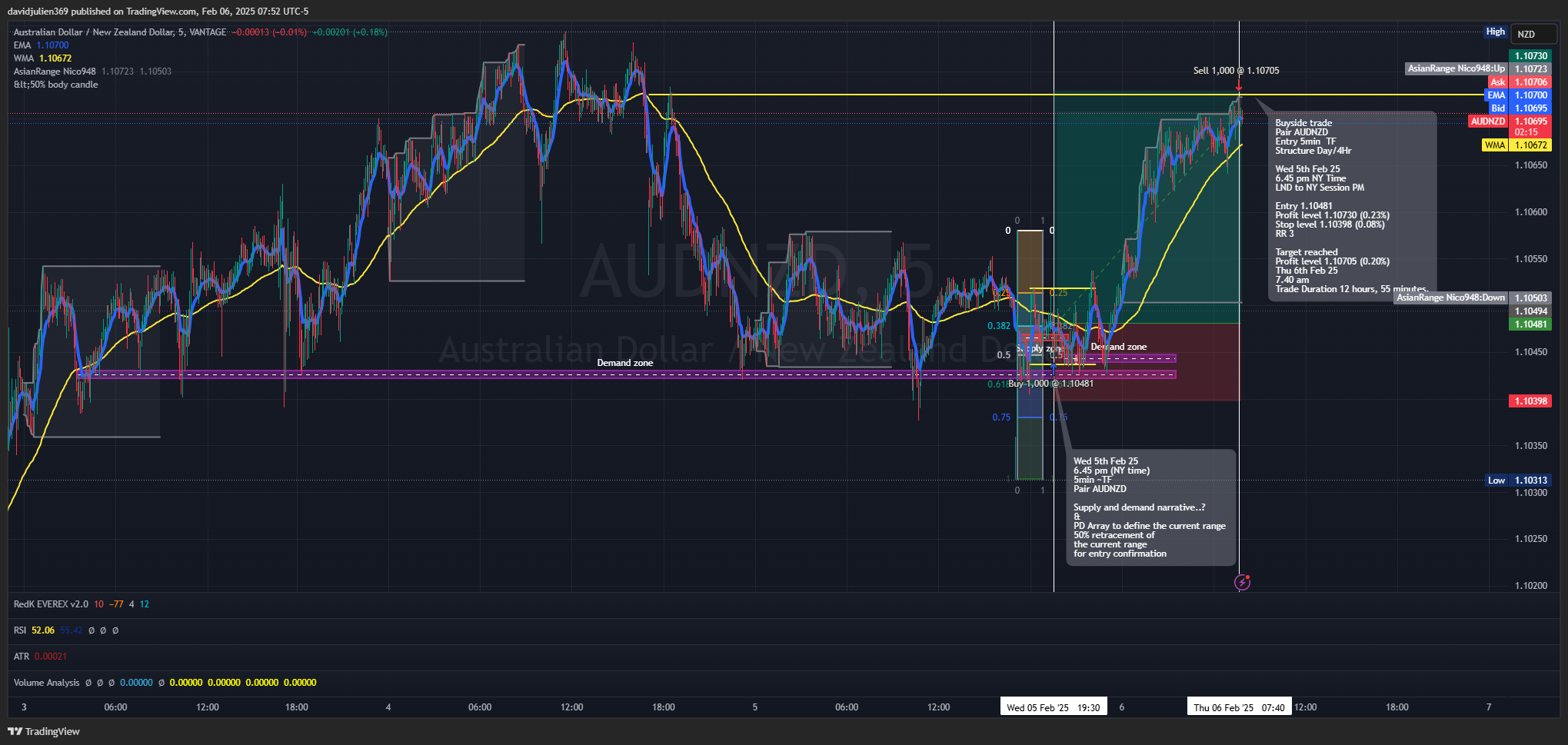Click the Wed 05 Feb '25 19:30 time marker
Image resolution: width=1568 pixels, height=745 pixels.
1053,707
